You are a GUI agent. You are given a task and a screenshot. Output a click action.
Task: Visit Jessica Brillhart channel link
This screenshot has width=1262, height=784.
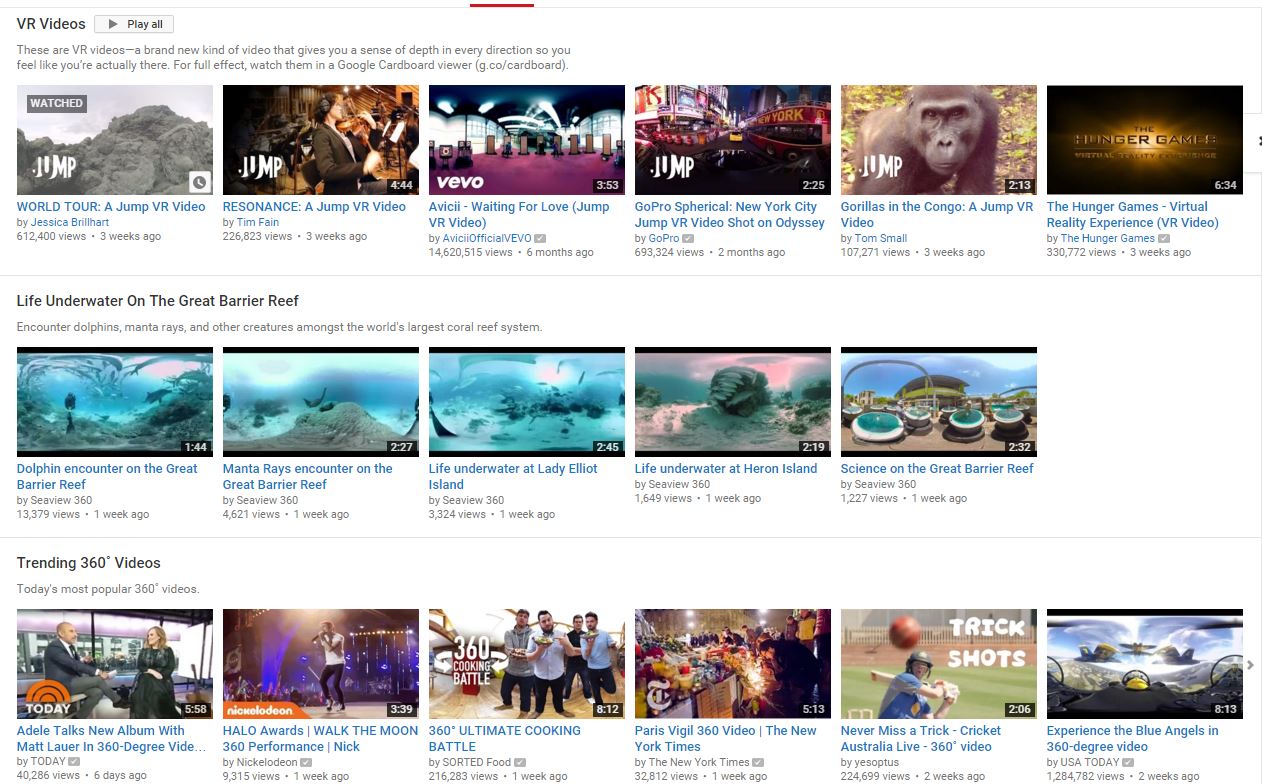pyautogui.click(x=72, y=222)
